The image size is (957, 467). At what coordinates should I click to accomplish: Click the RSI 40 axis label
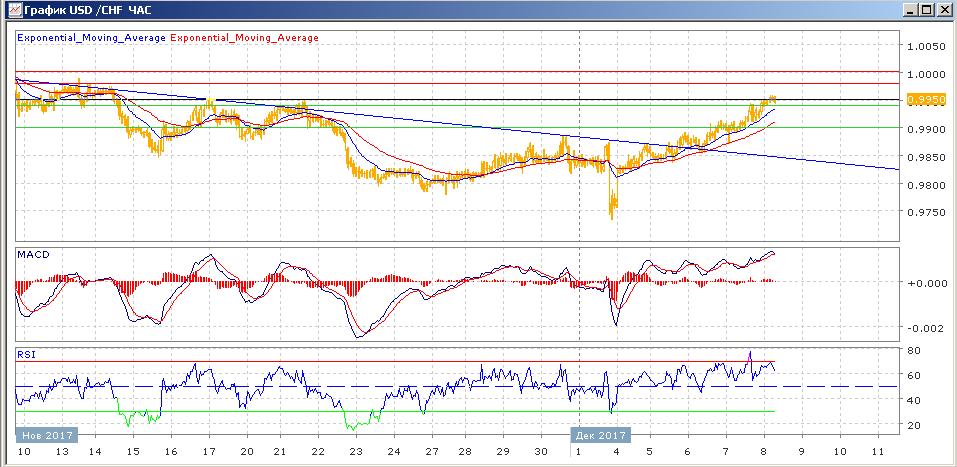click(914, 400)
